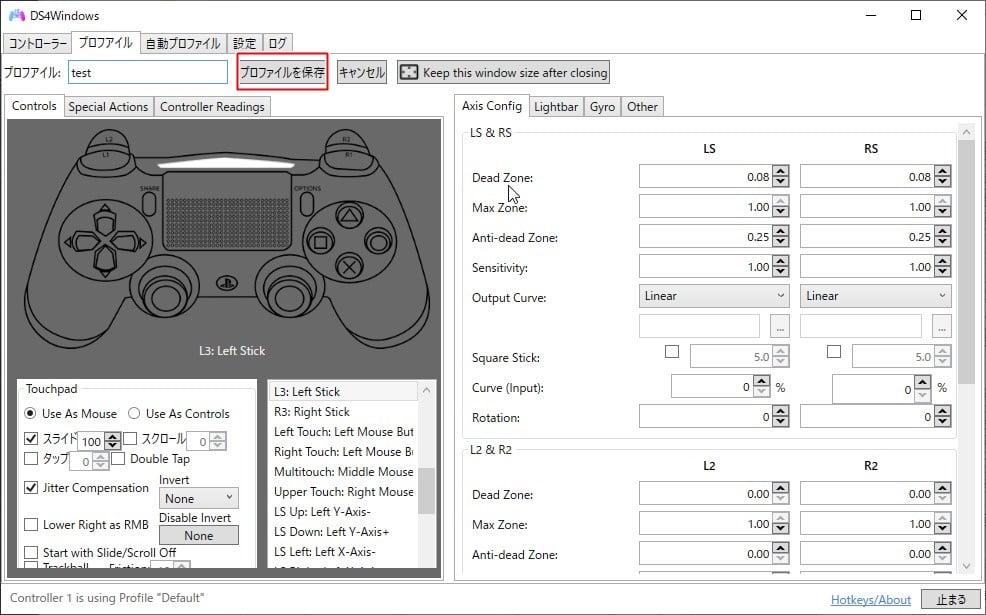
Task: Increase LS Dead Zone with up arrow
Action: click(780, 171)
